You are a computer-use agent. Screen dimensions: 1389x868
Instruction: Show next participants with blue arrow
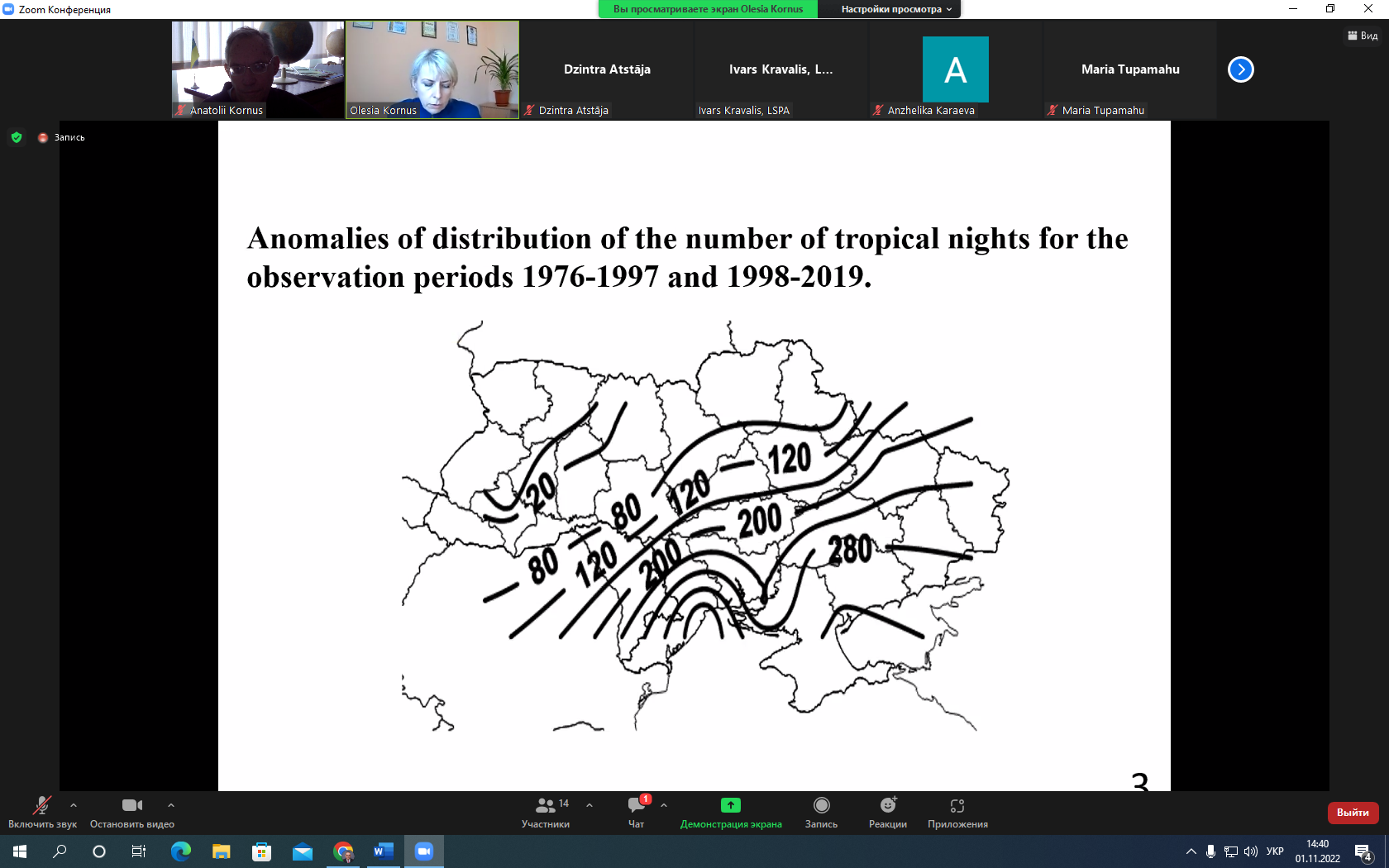[1240, 69]
